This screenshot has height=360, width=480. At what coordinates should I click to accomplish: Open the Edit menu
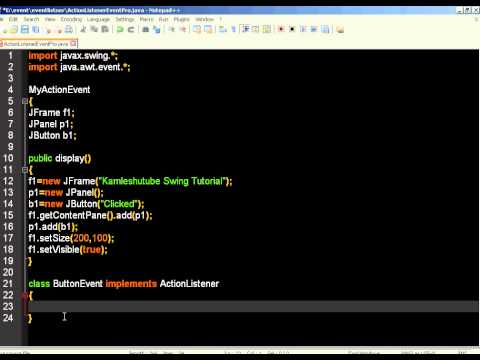[13, 20]
